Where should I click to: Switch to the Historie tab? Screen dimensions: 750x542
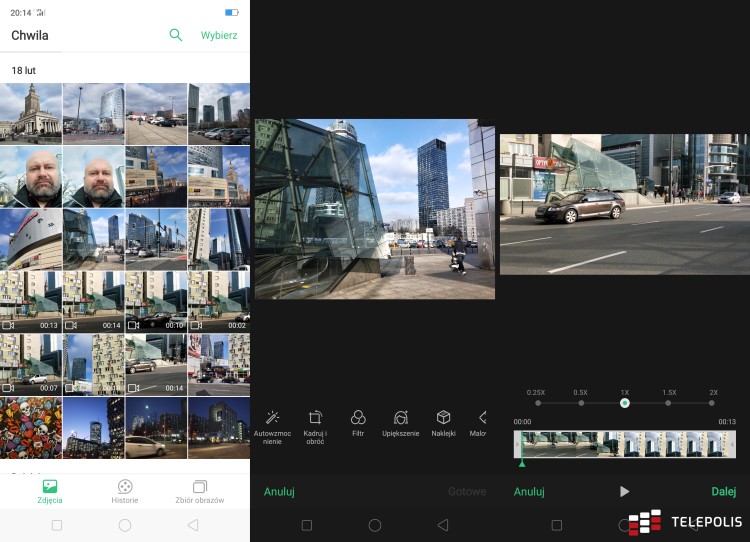[125, 491]
